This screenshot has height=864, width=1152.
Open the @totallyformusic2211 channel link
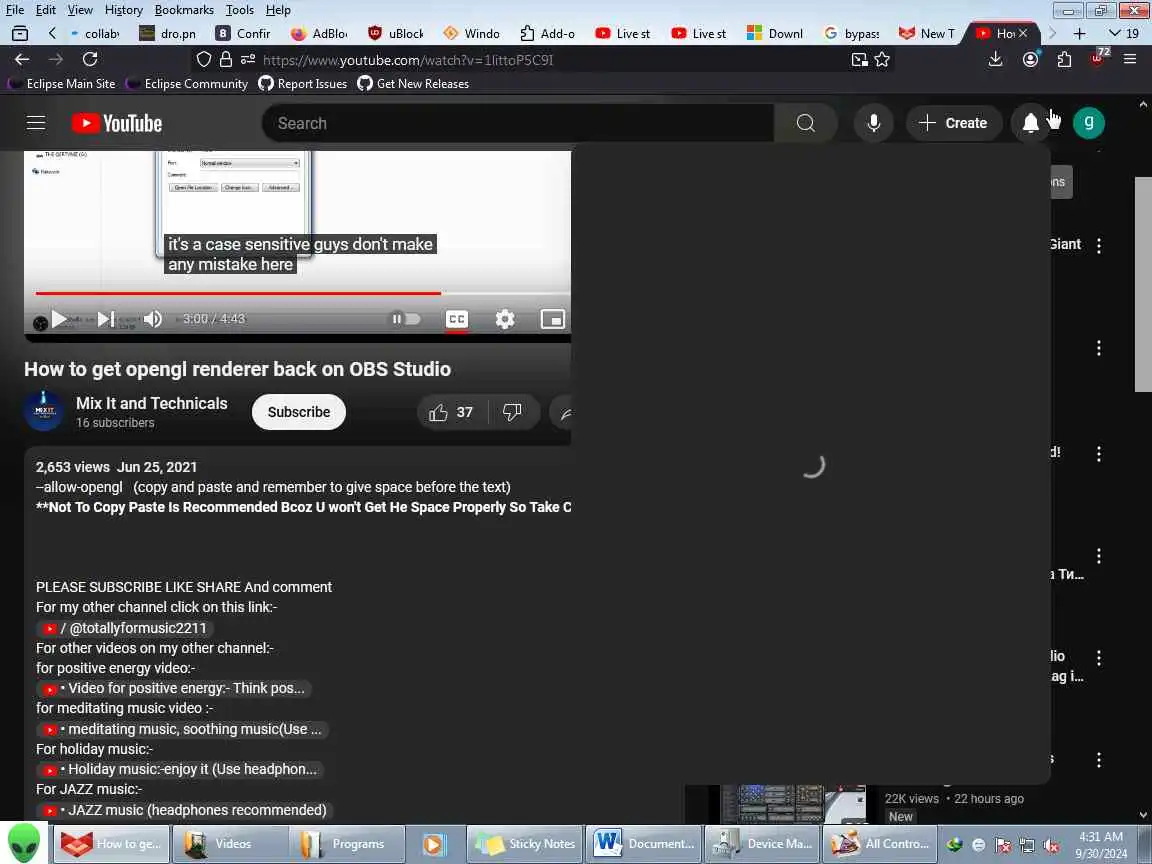[x=126, y=628]
